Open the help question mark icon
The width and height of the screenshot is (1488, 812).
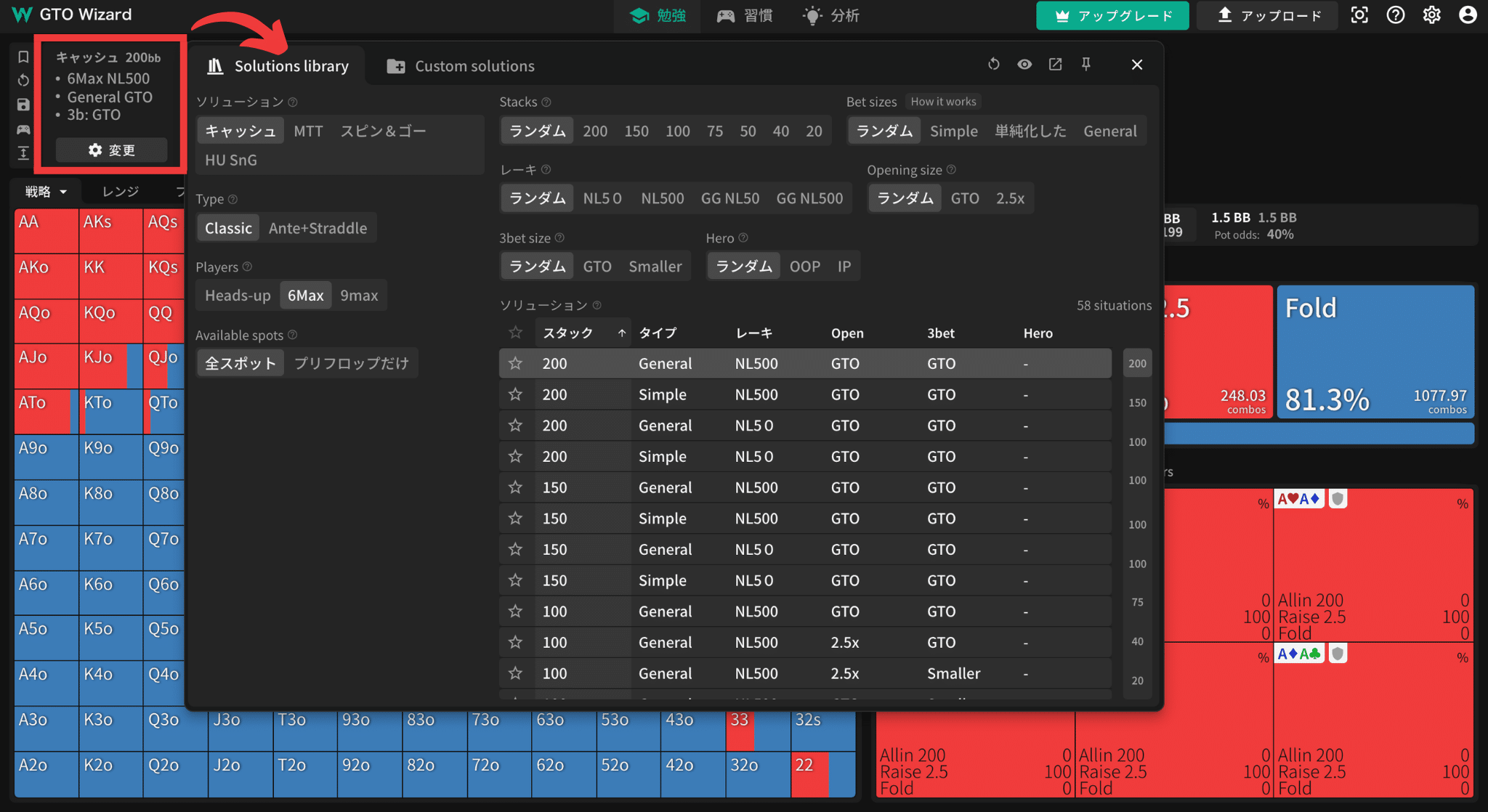tap(1396, 15)
